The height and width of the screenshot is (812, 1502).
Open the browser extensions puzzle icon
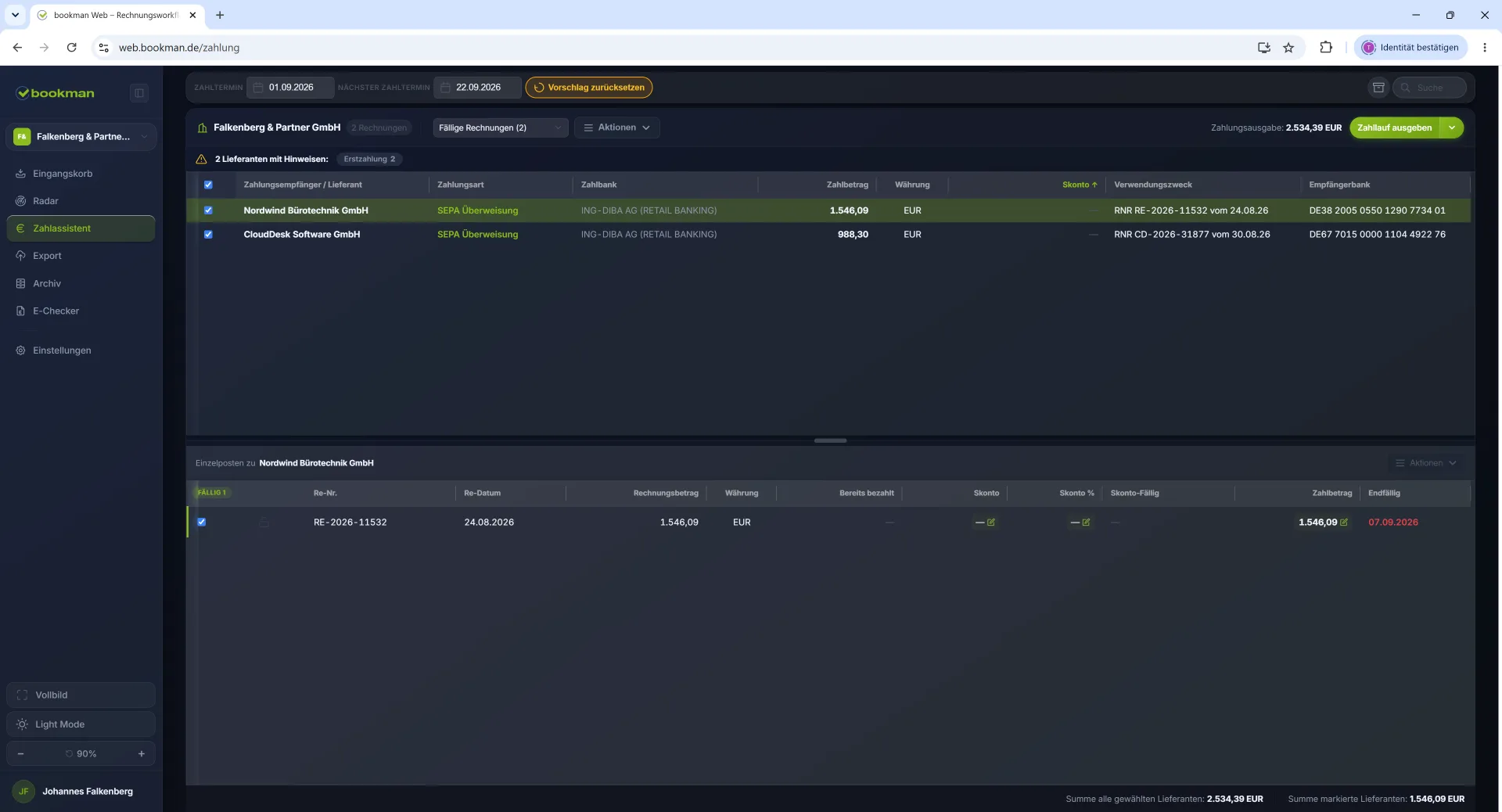[1325, 48]
